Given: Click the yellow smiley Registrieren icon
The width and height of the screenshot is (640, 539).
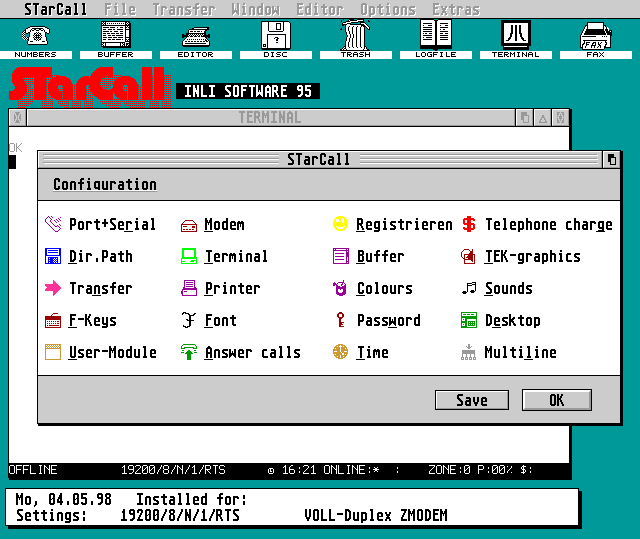Looking at the screenshot, I should (x=340, y=224).
